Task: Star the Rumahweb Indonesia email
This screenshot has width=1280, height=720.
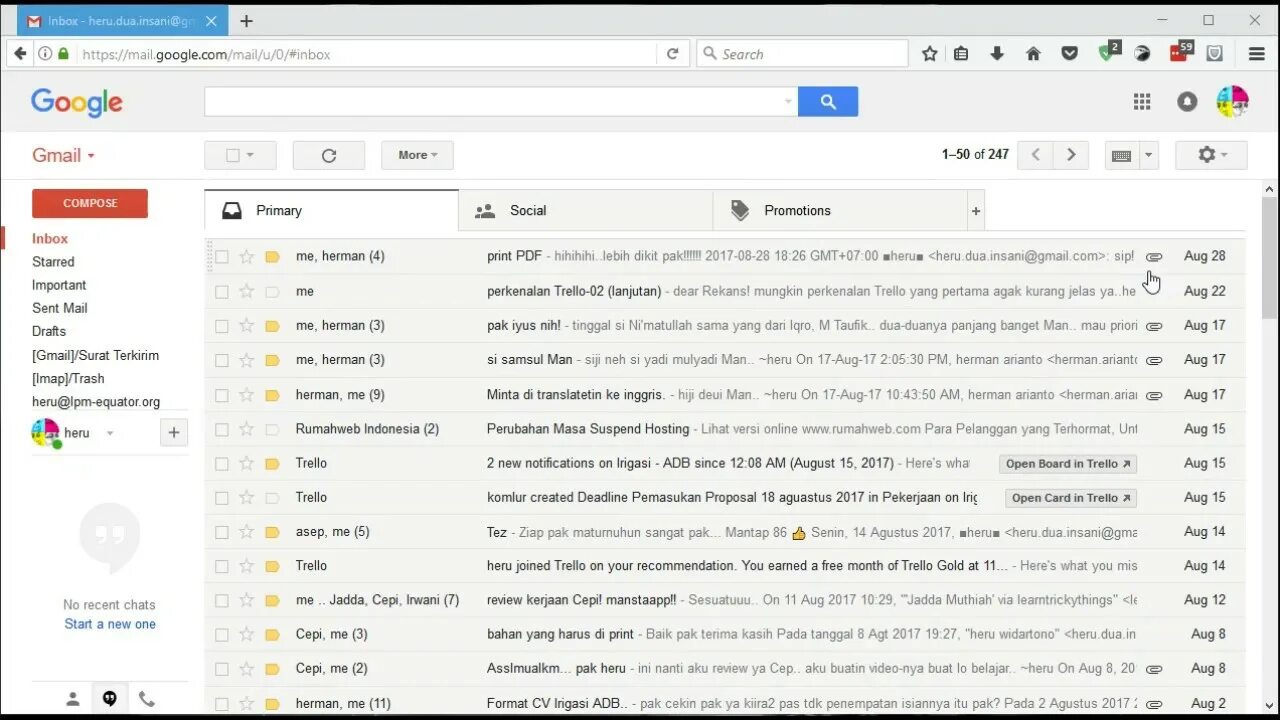Action: [x=246, y=429]
